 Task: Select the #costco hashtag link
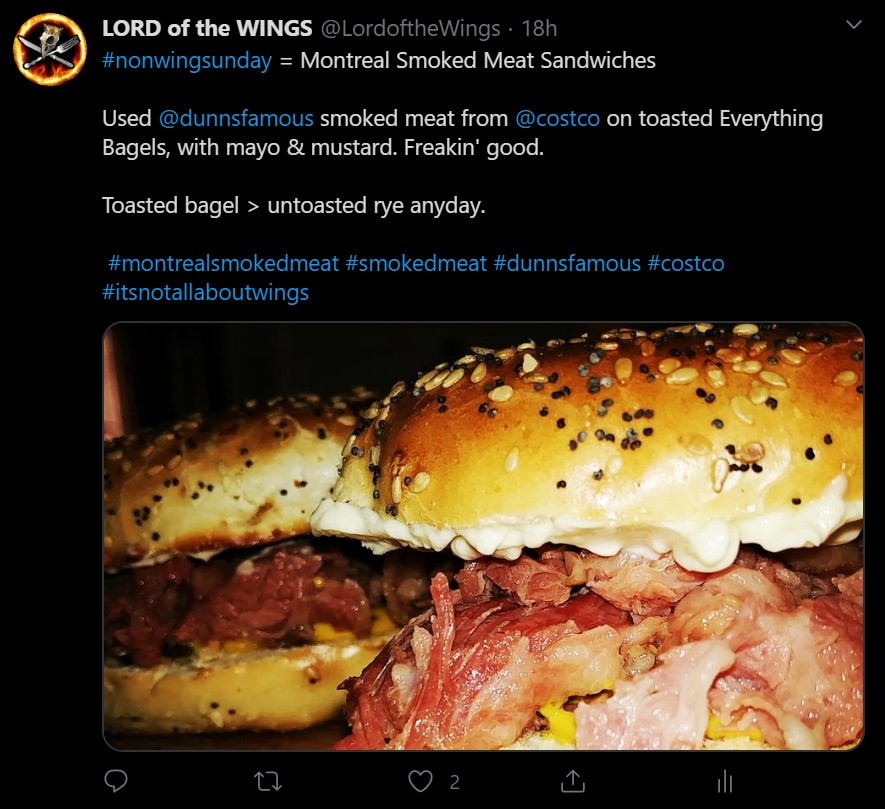pyautogui.click(x=686, y=263)
